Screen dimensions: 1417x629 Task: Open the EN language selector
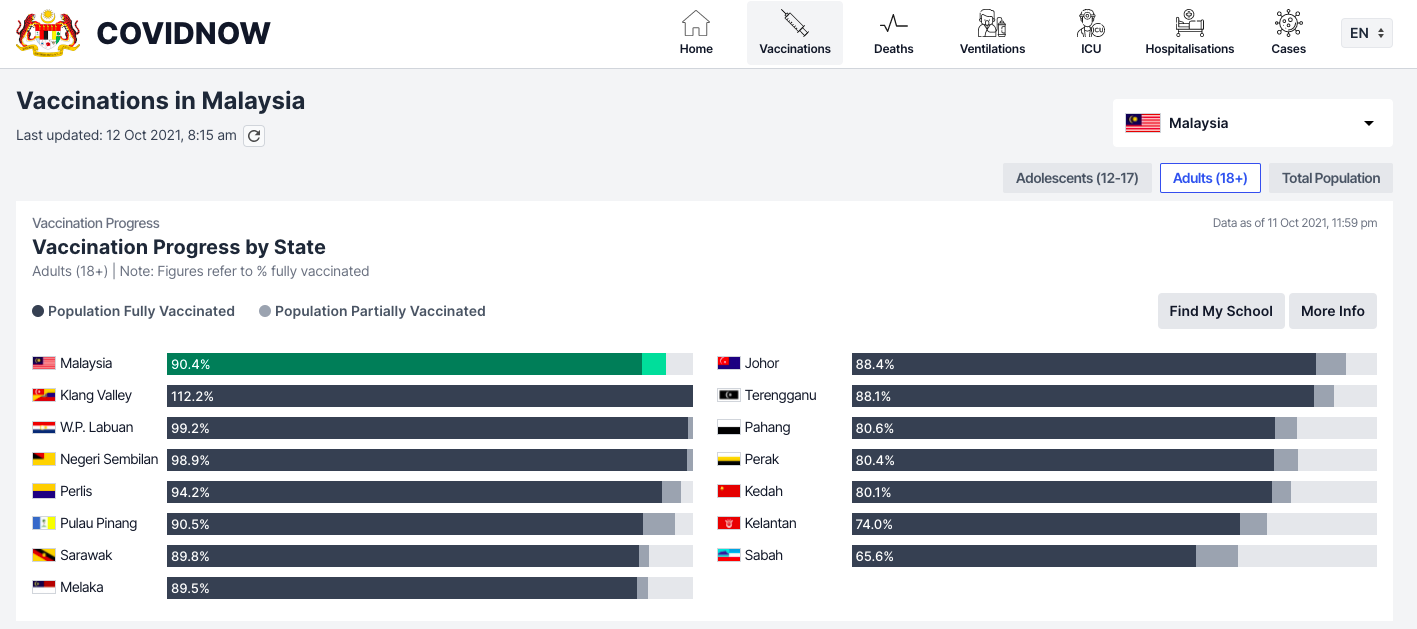pyautogui.click(x=1366, y=33)
